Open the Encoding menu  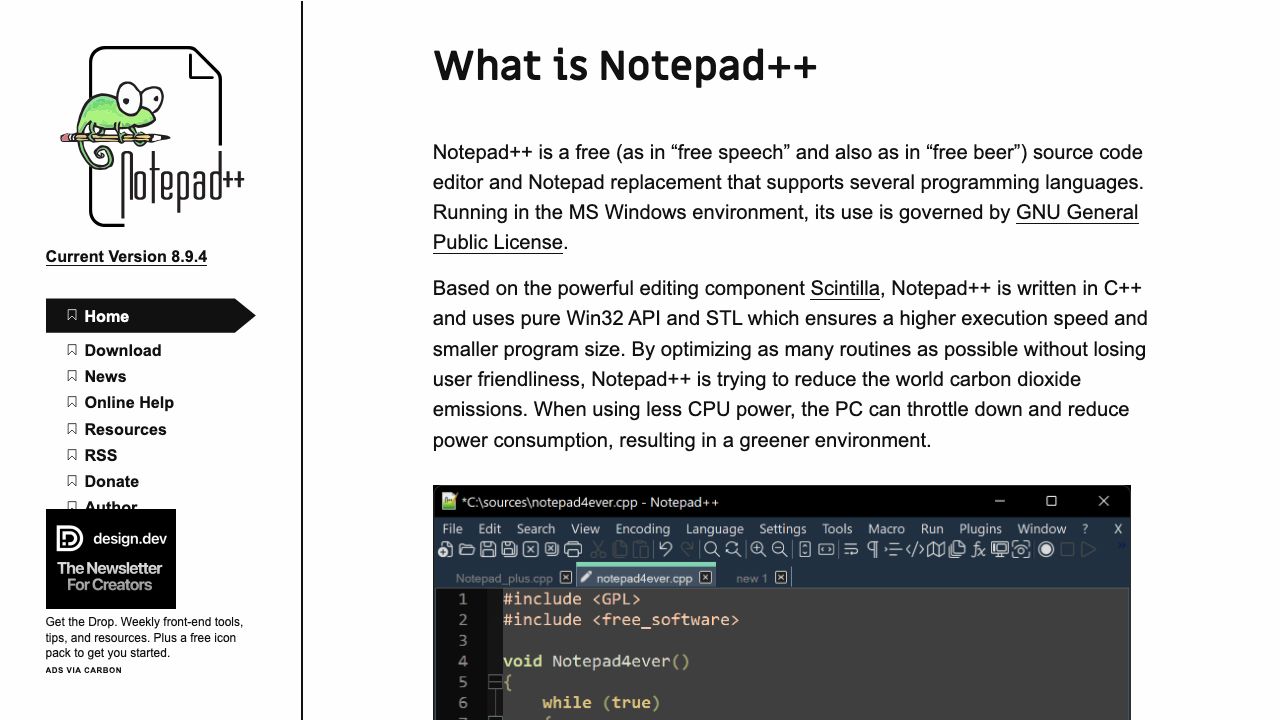click(643, 529)
